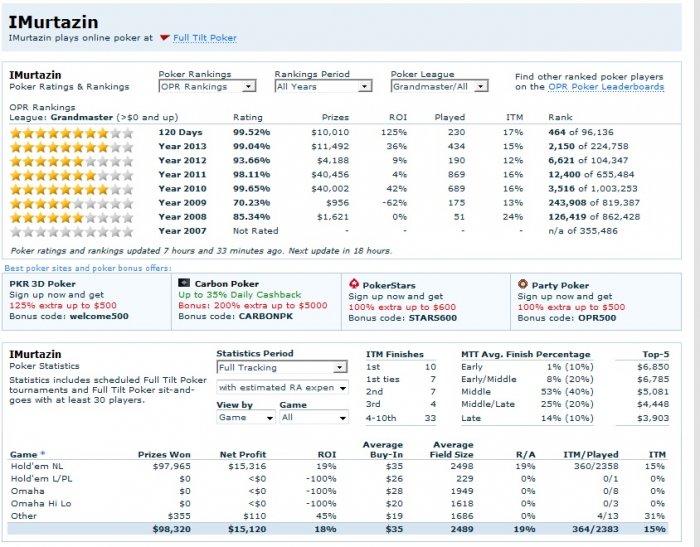Image resolution: width=700 pixels, height=547 pixels.
Task: Click the star rating for Year 2013
Action: tap(71, 147)
